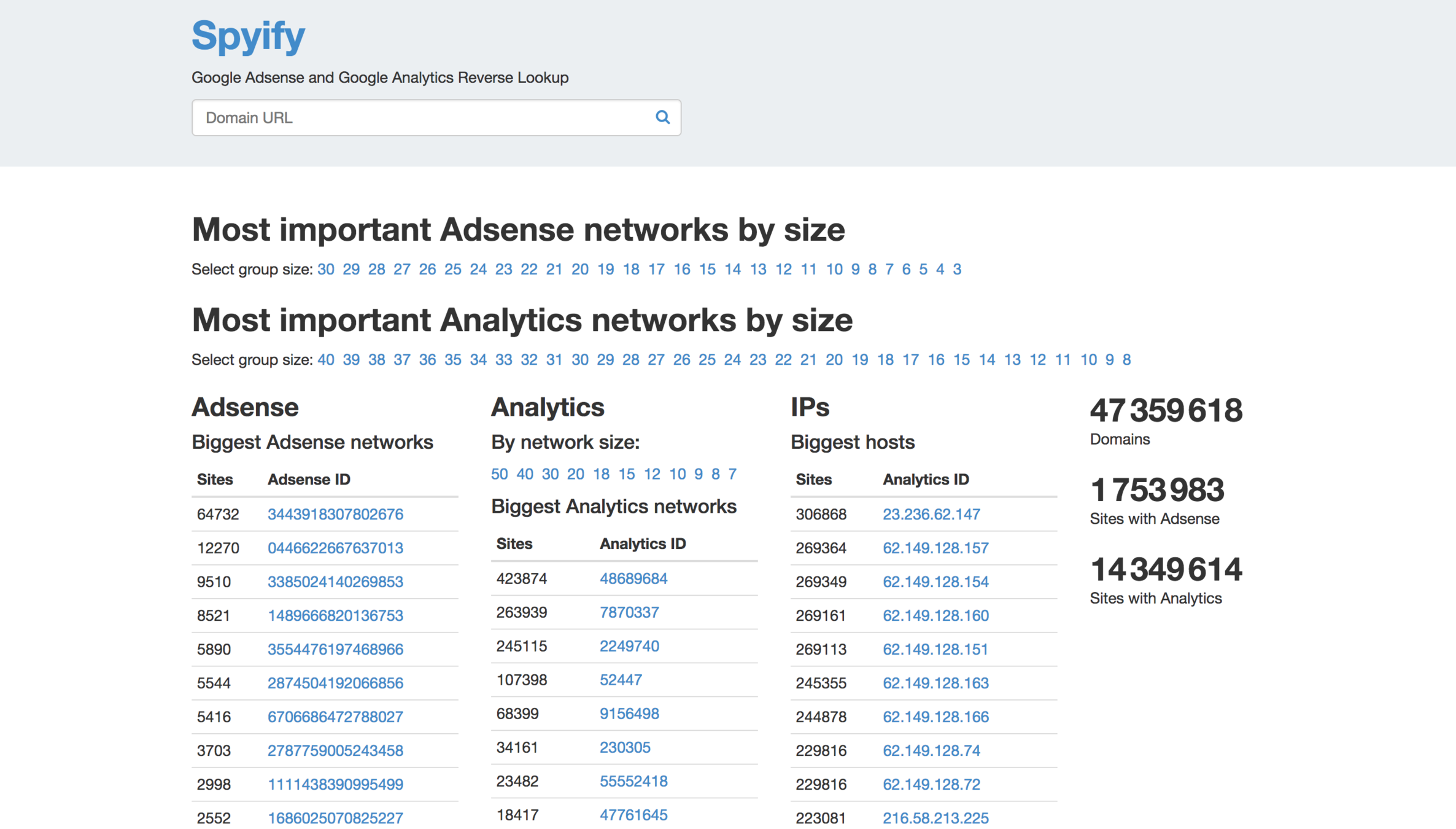Open host IP 216.58.213.225
This screenshot has height=829, width=1456.
coord(935,818)
